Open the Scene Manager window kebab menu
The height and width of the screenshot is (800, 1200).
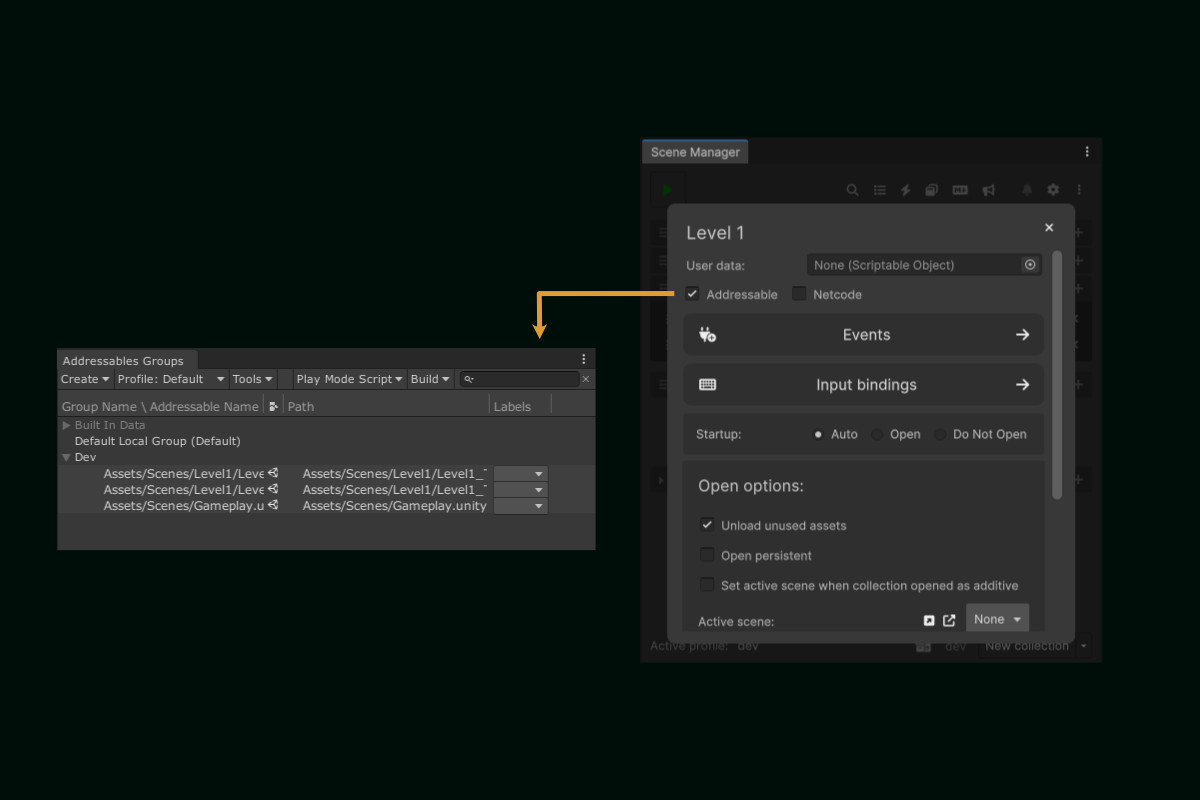[1087, 152]
